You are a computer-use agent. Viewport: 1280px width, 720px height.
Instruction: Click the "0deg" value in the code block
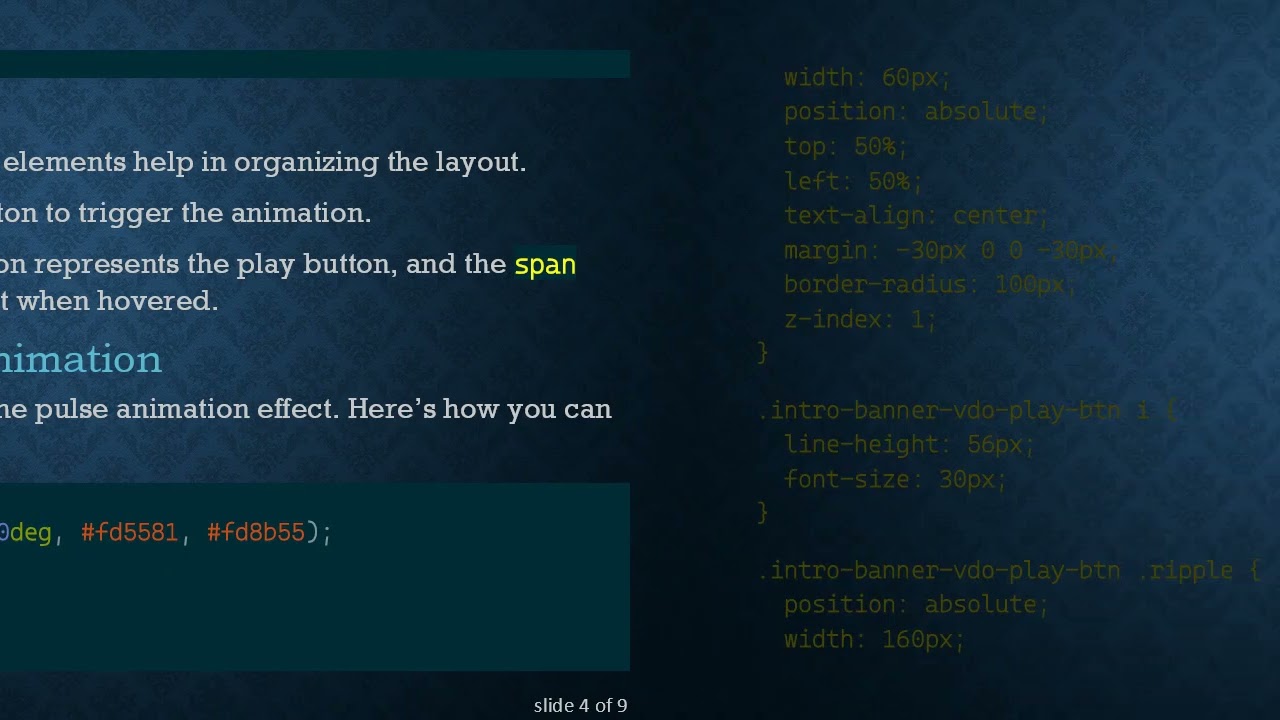25,532
